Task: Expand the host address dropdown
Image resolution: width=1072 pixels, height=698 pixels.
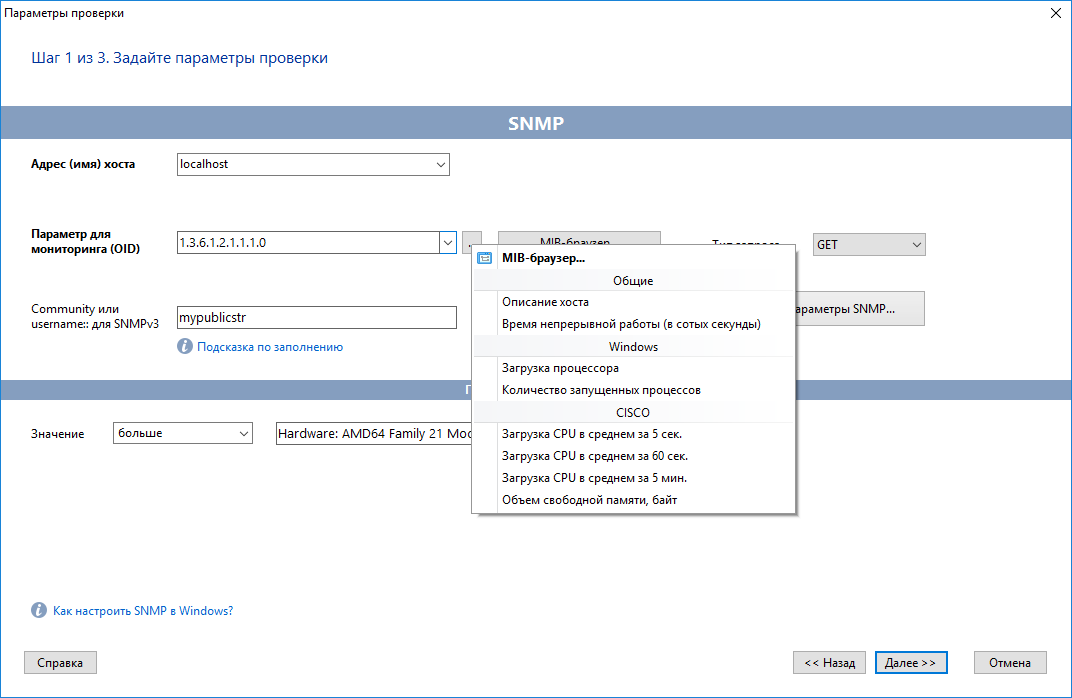Action: [x=440, y=164]
